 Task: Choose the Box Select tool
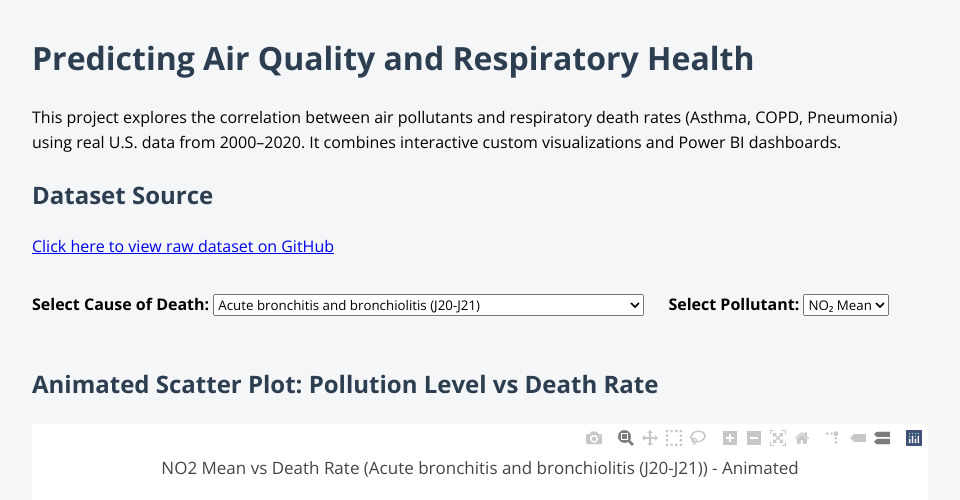pyautogui.click(x=674, y=438)
